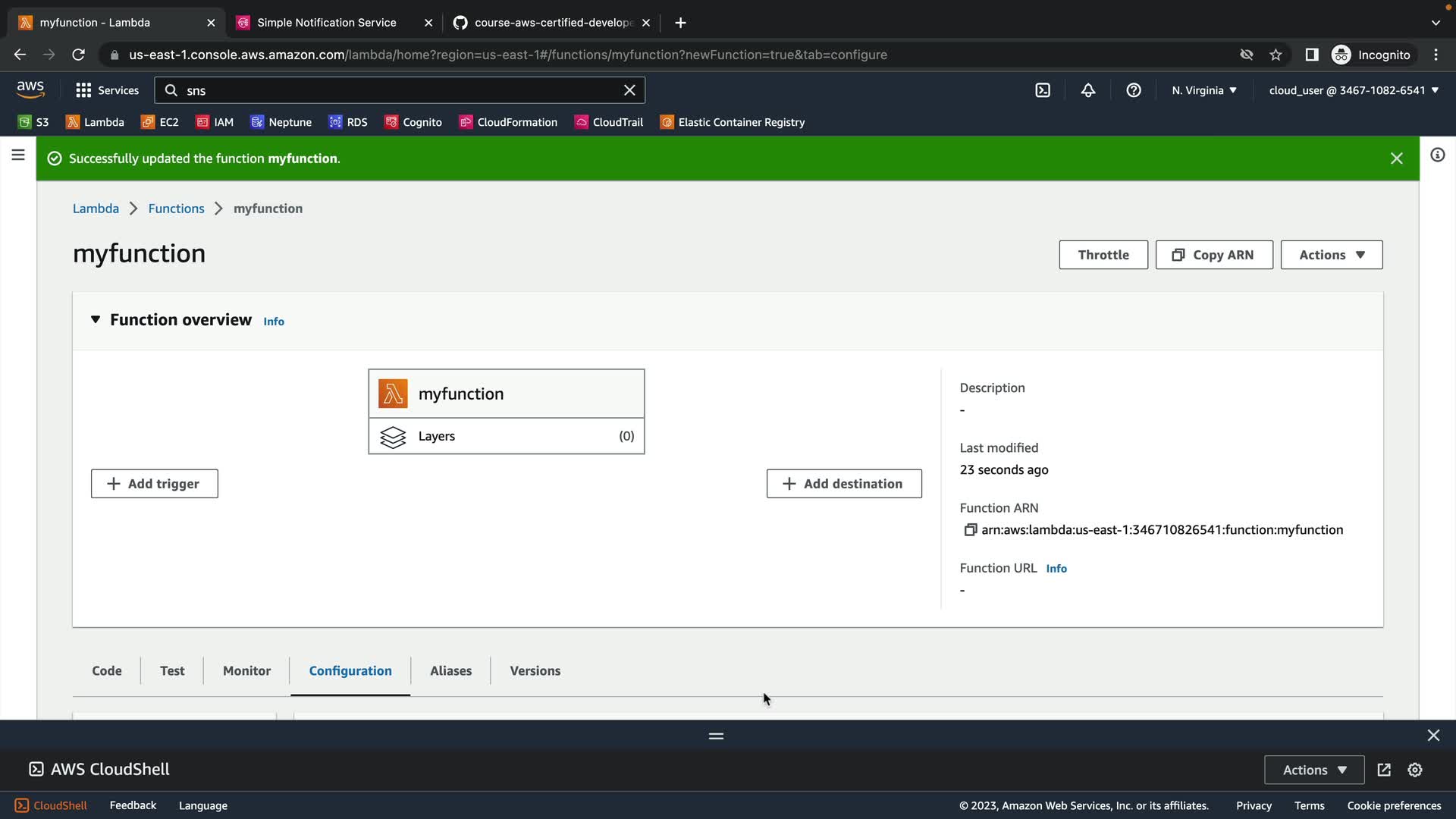
Task: Open CloudShell settings gear
Action: 1415,770
